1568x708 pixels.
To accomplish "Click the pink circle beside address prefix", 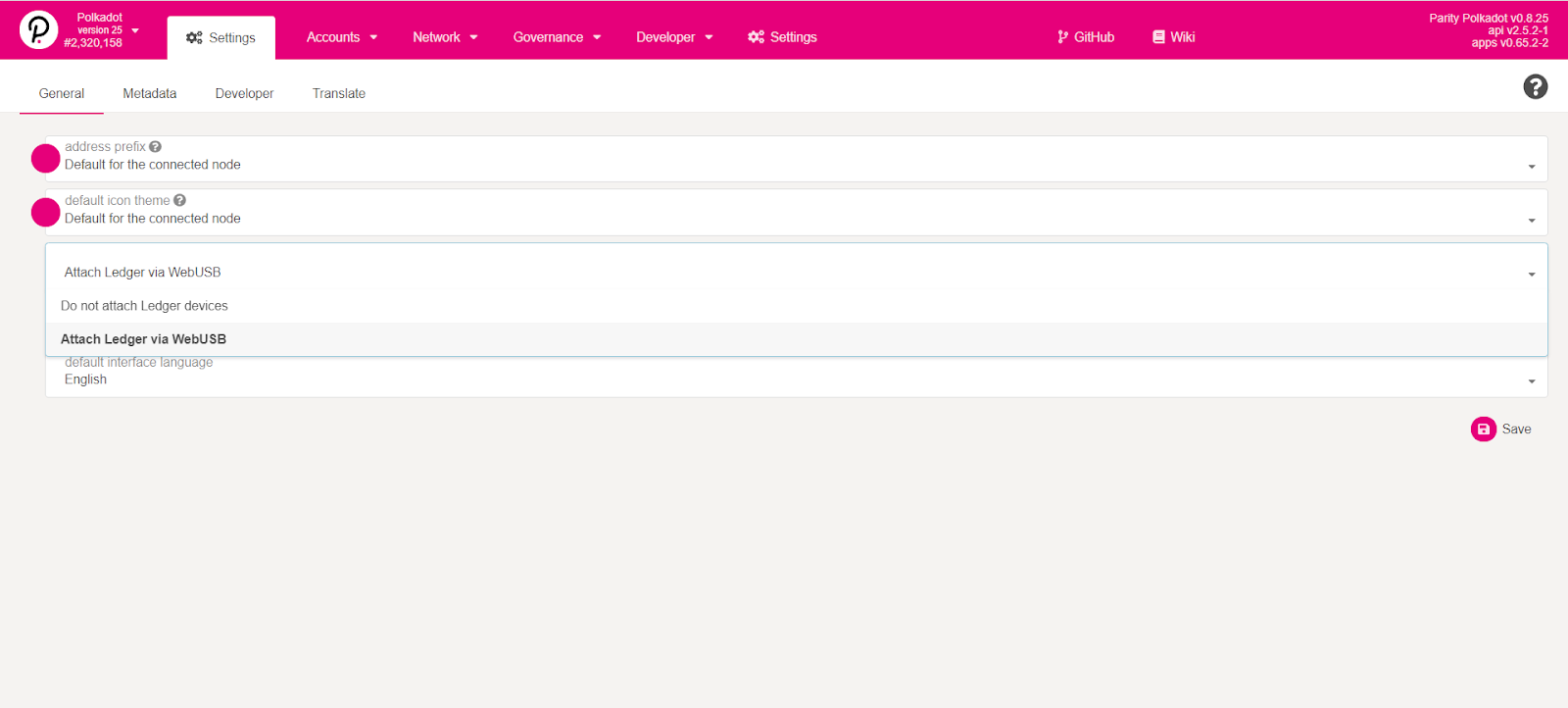I will (46, 158).
